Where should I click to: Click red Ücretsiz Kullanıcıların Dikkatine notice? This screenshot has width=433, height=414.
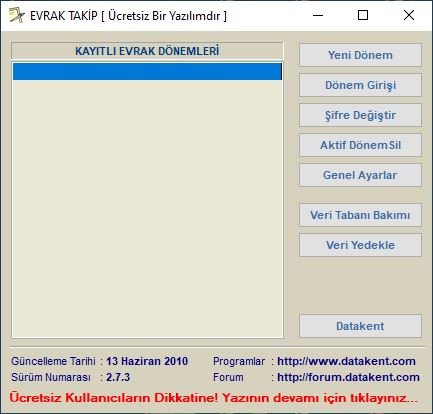coord(214,398)
